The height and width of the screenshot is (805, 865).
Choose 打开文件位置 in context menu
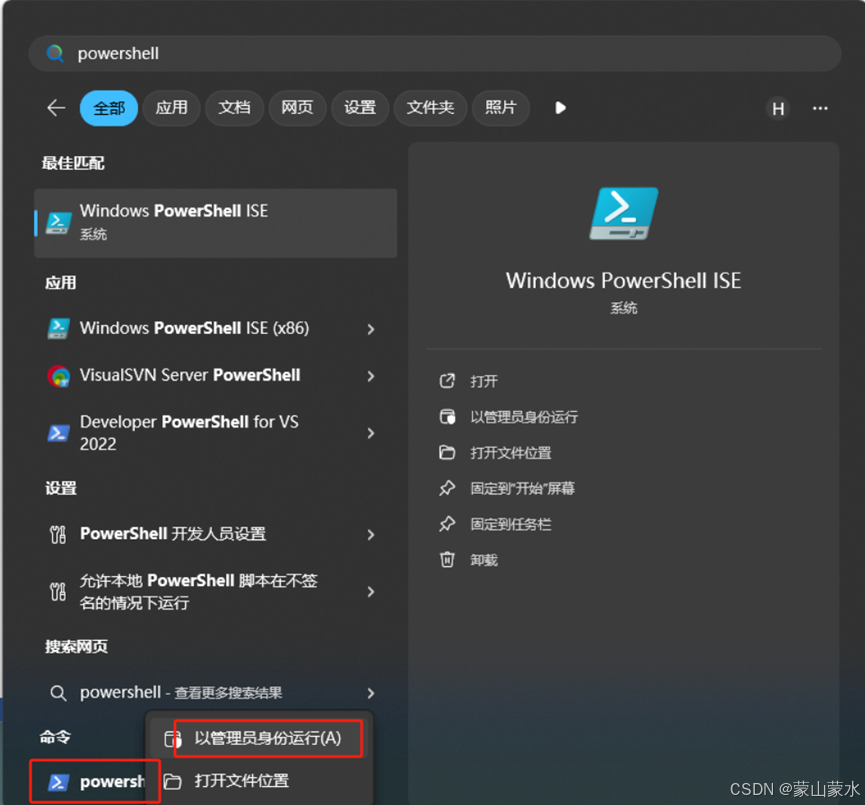coord(259,781)
